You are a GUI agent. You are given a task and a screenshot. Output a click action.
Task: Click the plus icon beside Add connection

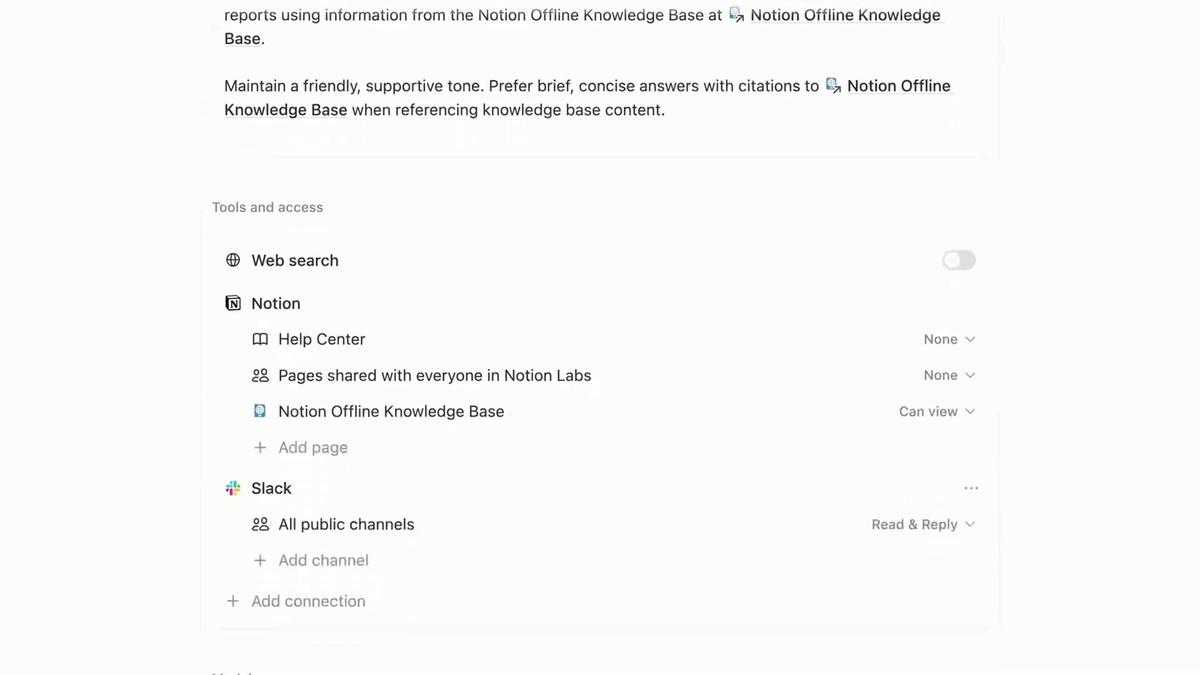pyautogui.click(x=233, y=601)
